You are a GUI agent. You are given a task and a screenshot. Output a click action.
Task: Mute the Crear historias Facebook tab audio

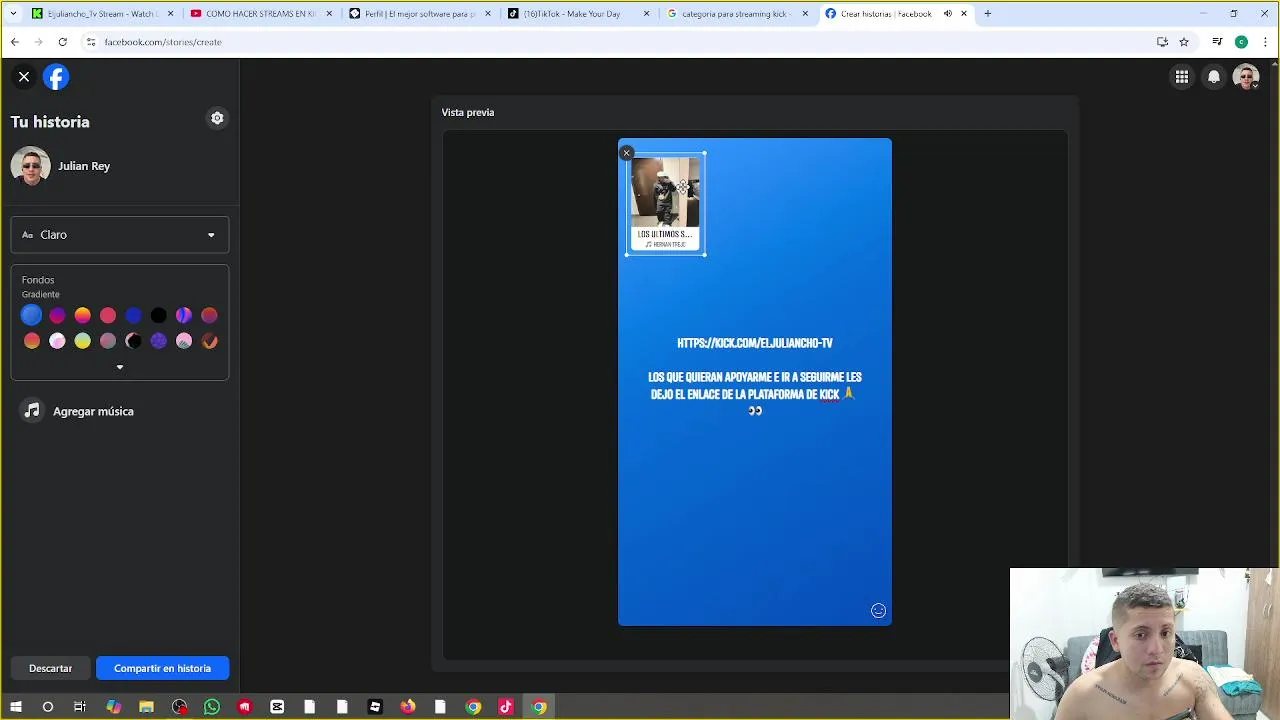point(947,14)
